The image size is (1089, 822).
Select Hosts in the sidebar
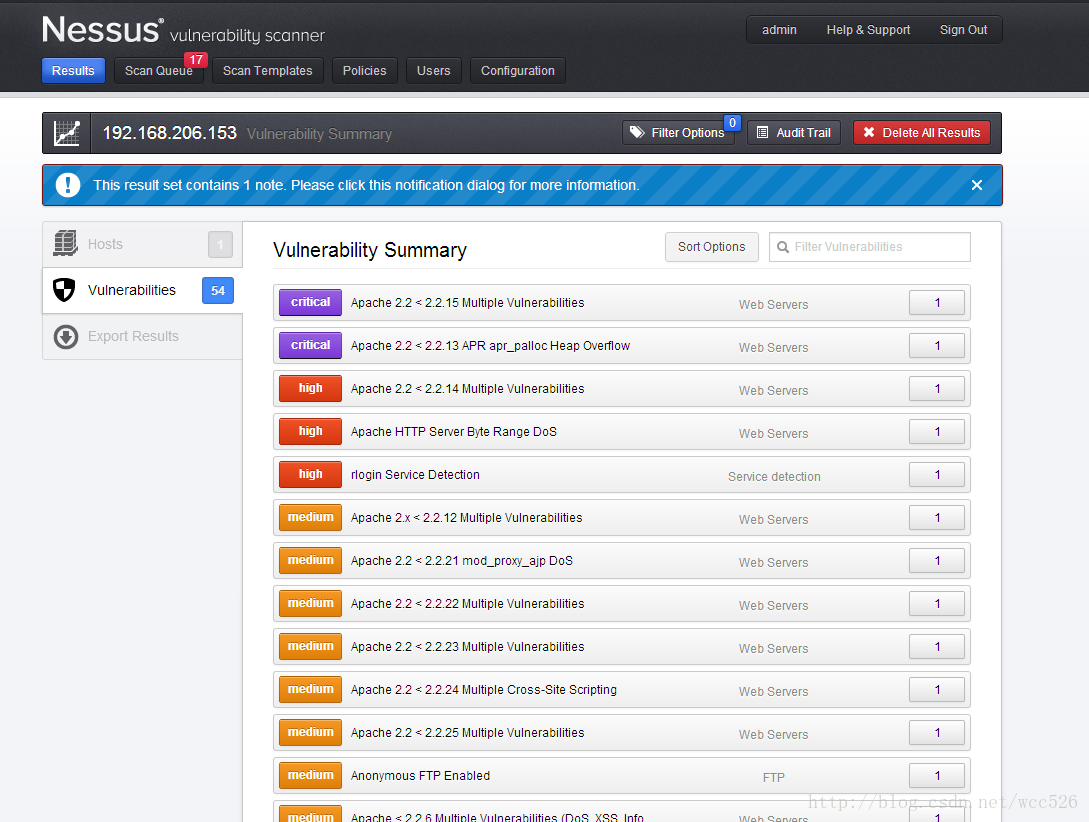(x=142, y=244)
